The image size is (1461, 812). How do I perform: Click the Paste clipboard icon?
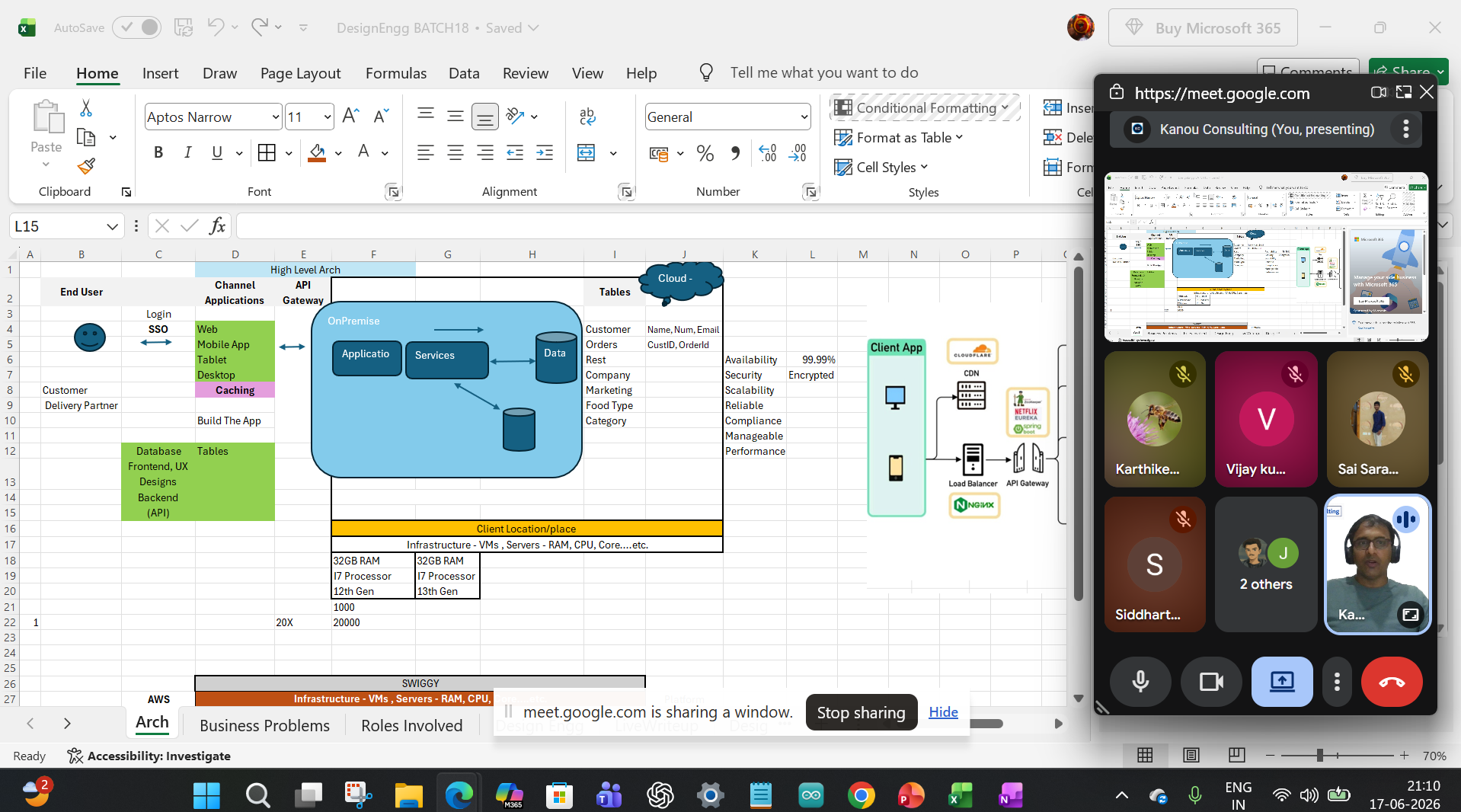point(47,117)
